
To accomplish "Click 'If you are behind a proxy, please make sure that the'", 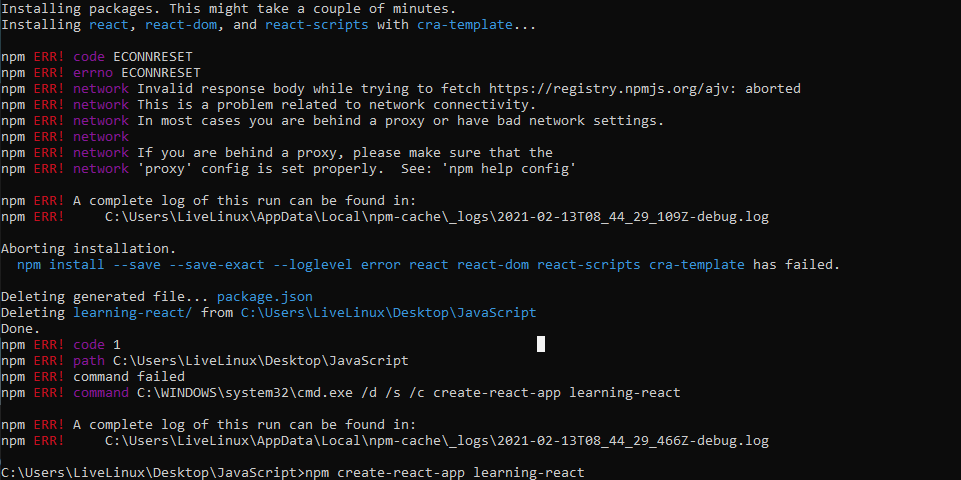I will tap(344, 153).
